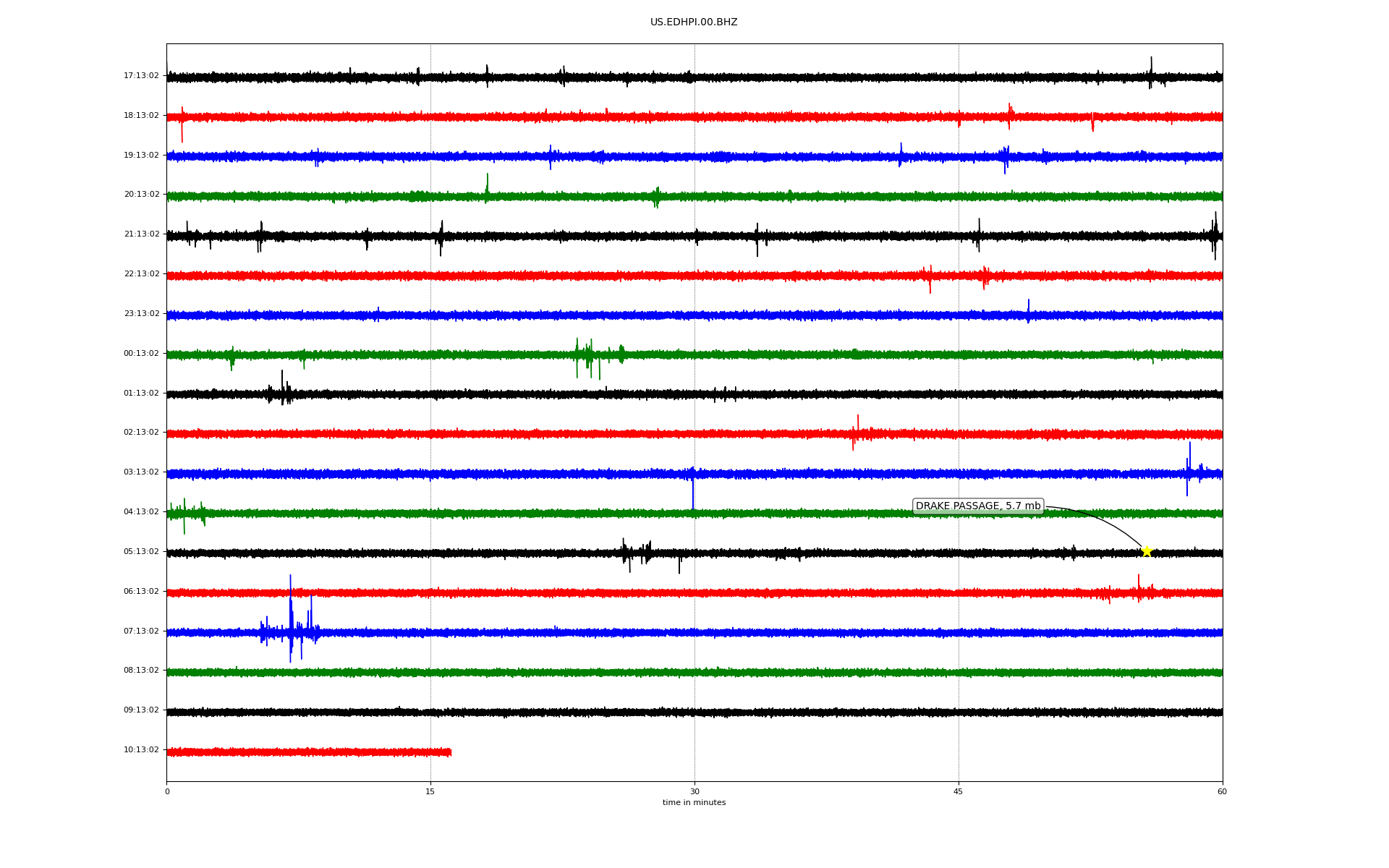The width and height of the screenshot is (1389, 868).
Task: Click the 03:13:02 trace label
Action: pos(141,472)
